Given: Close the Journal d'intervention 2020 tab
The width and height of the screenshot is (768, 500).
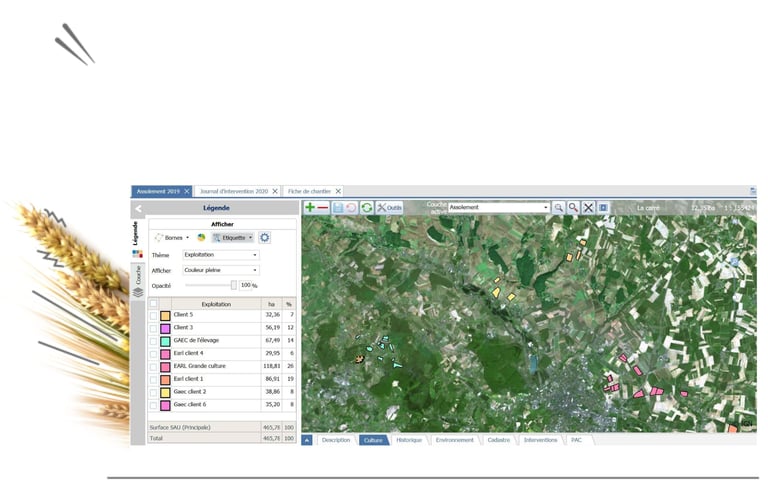Looking at the screenshot, I should click(275, 191).
